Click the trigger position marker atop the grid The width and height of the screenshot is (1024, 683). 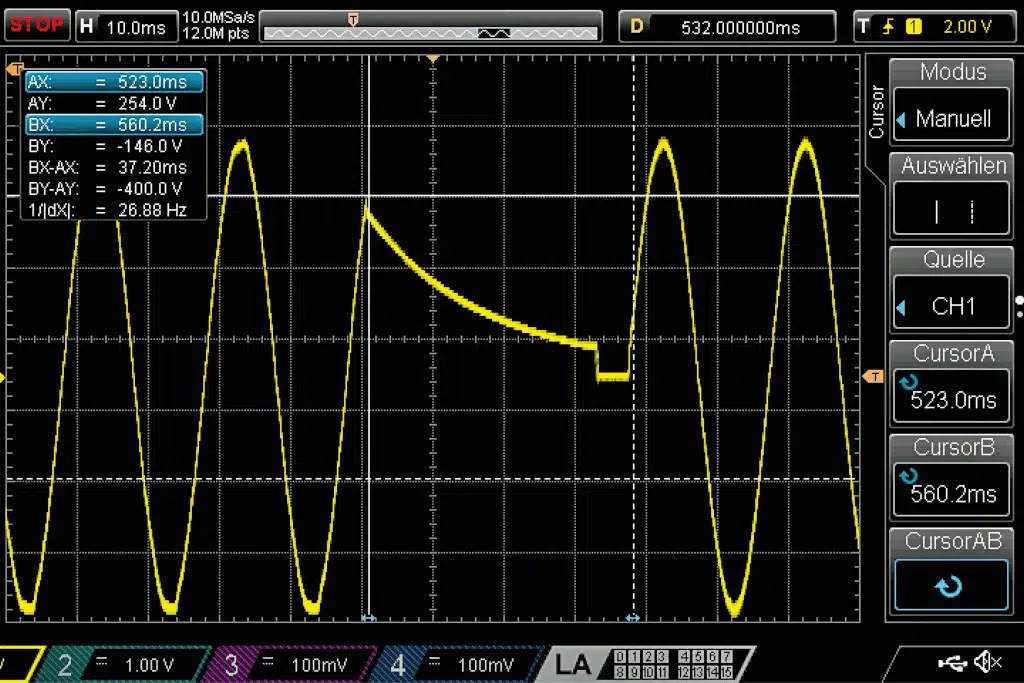click(x=433, y=60)
